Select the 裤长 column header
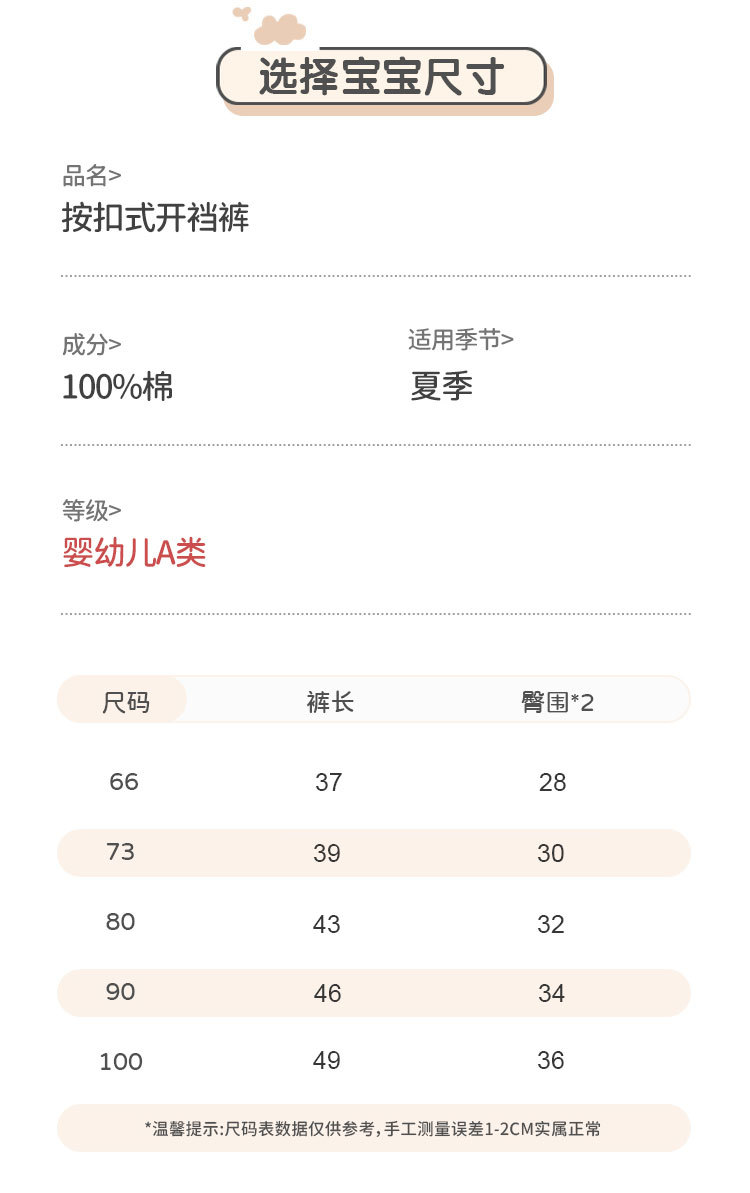The image size is (750, 1193). (x=330, y=702)
